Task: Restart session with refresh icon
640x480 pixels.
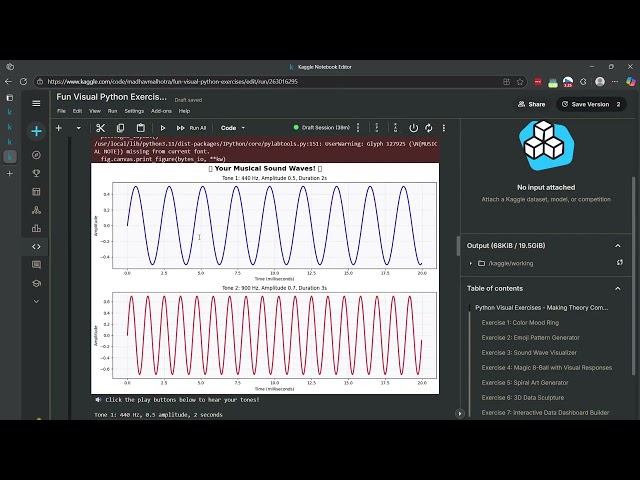Action: point(429,128)
